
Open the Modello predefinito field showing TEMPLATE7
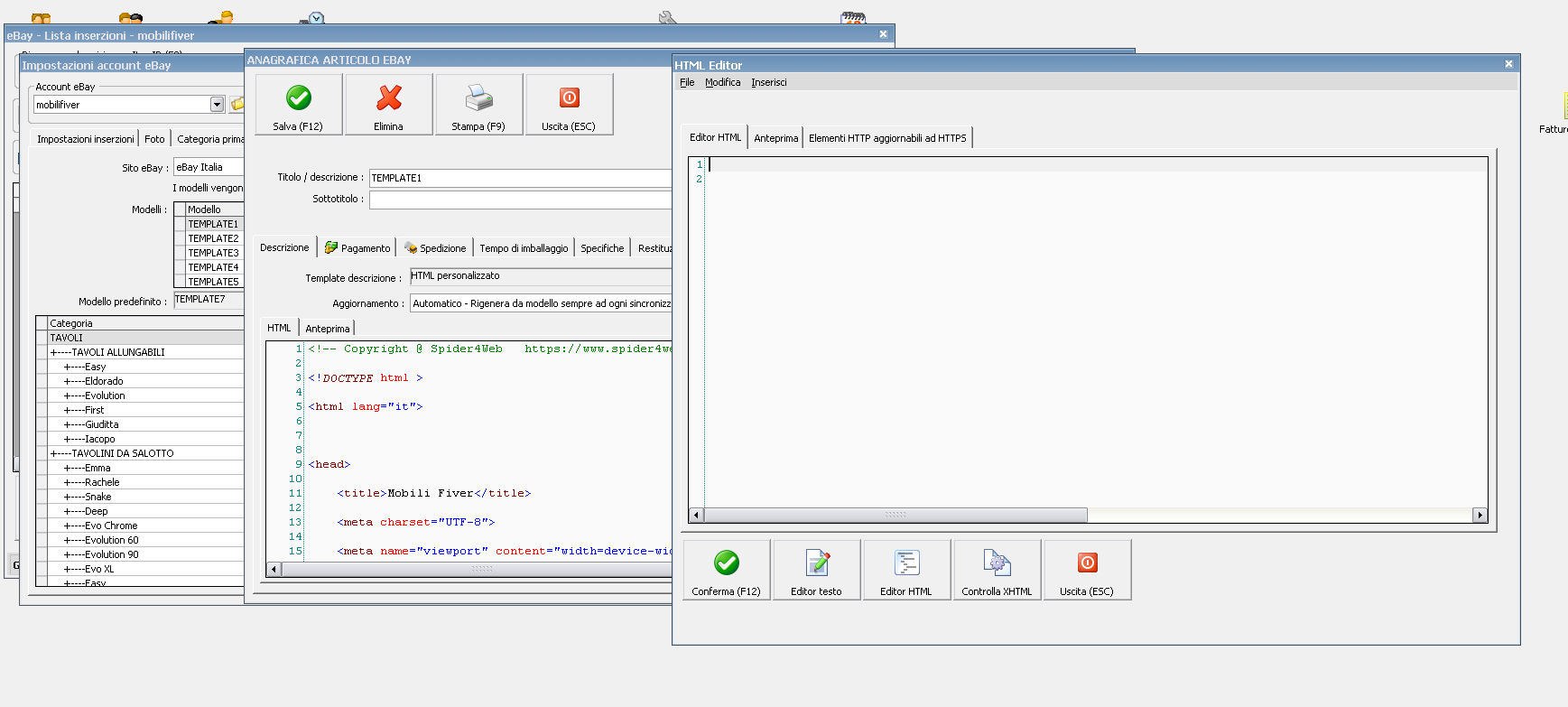pyautogui.click(x=209, y=300)
